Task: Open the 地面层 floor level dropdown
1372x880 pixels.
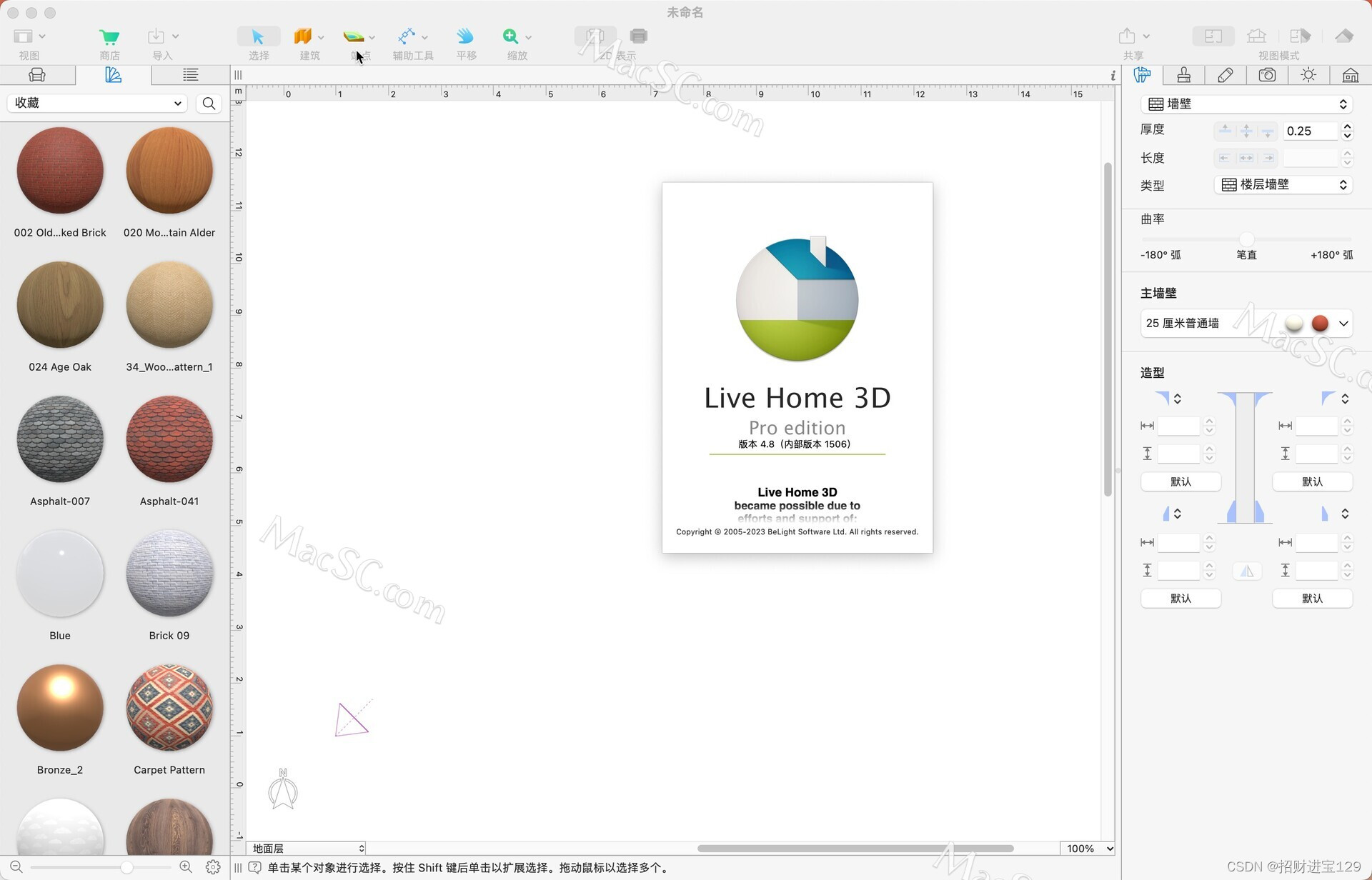Action: [x=307, y=848]
